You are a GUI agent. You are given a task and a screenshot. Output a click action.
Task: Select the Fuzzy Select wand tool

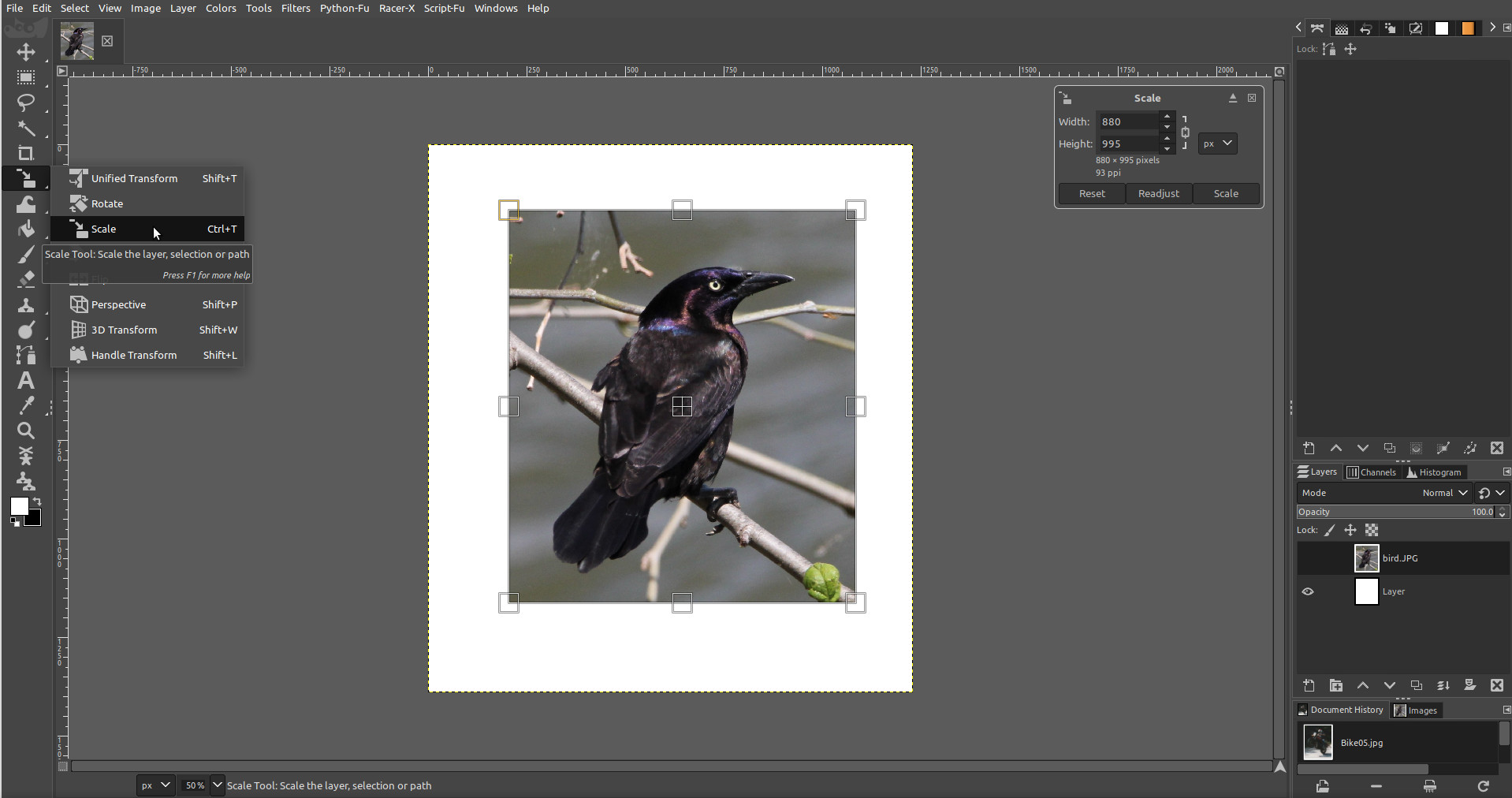26,128
